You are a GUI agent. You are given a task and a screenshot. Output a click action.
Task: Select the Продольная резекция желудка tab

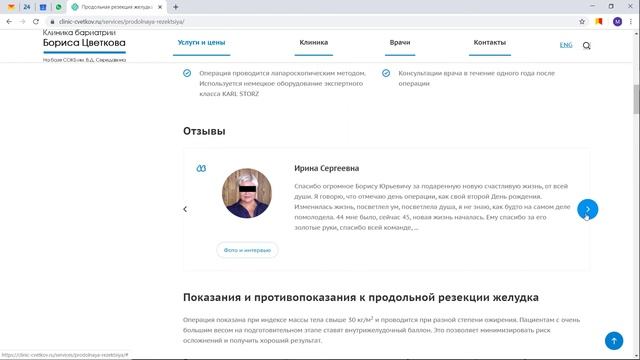[116, 7]
